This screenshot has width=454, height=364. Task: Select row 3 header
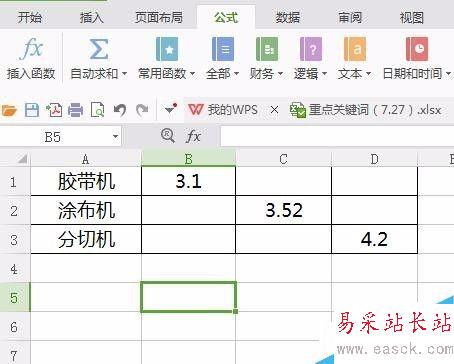click(15, 240)
